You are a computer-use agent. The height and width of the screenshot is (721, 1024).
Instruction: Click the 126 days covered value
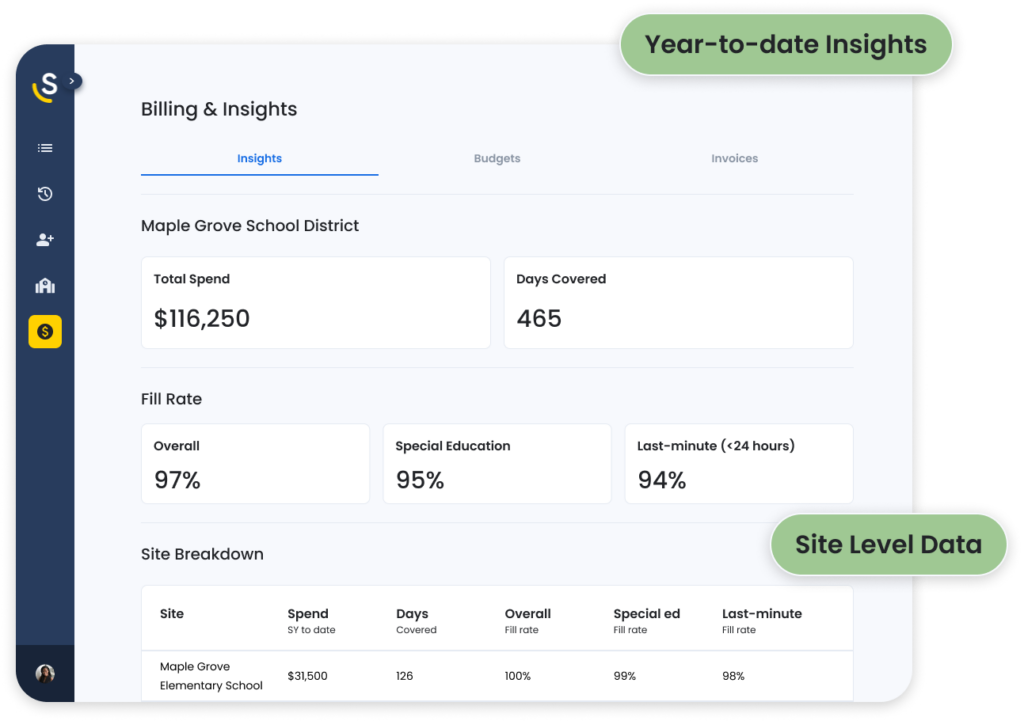click(x=404, y=676)
